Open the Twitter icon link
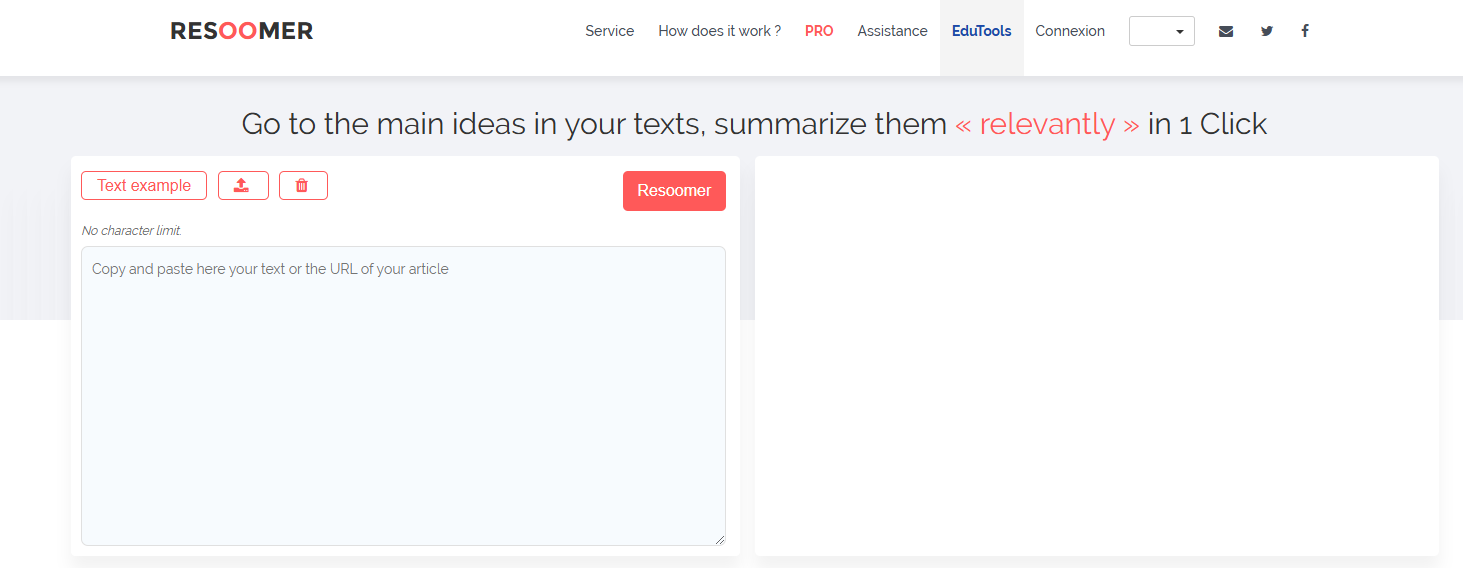Viewport: 1463px width, 568px height. (x=1267, y=31)
